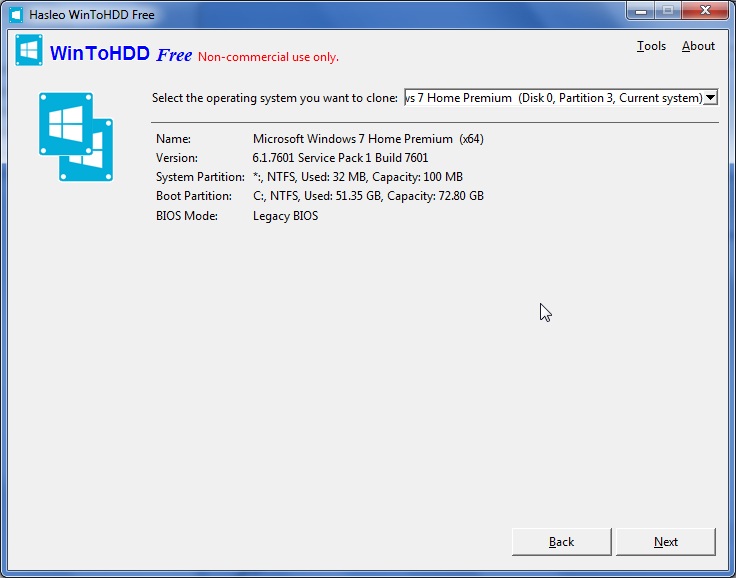Click the 'Legacy BIOS' value
The height and width of the screenshot is (578, 736).
click(285, 216)
